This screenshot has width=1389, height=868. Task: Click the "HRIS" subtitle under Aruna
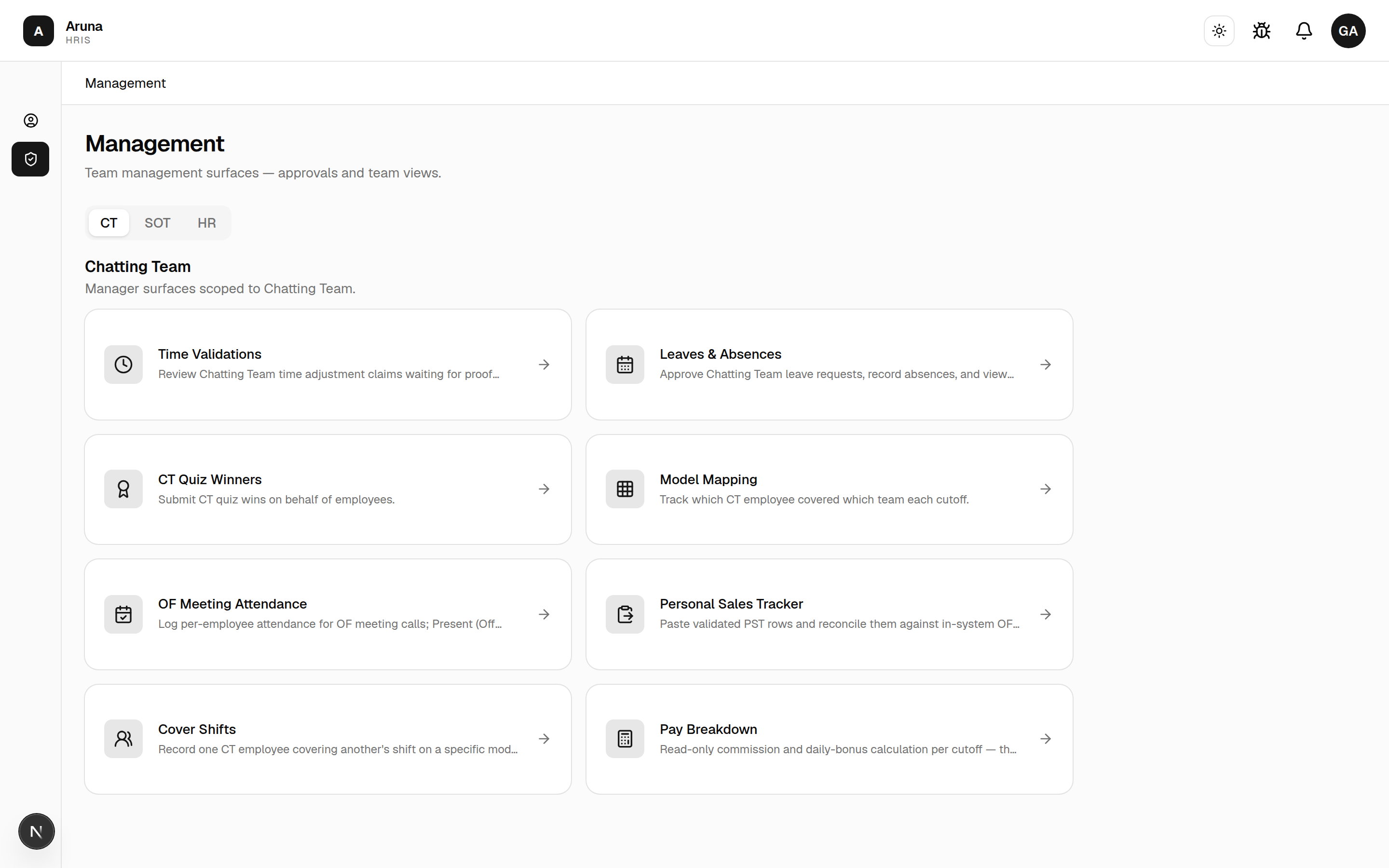[78, 40]
